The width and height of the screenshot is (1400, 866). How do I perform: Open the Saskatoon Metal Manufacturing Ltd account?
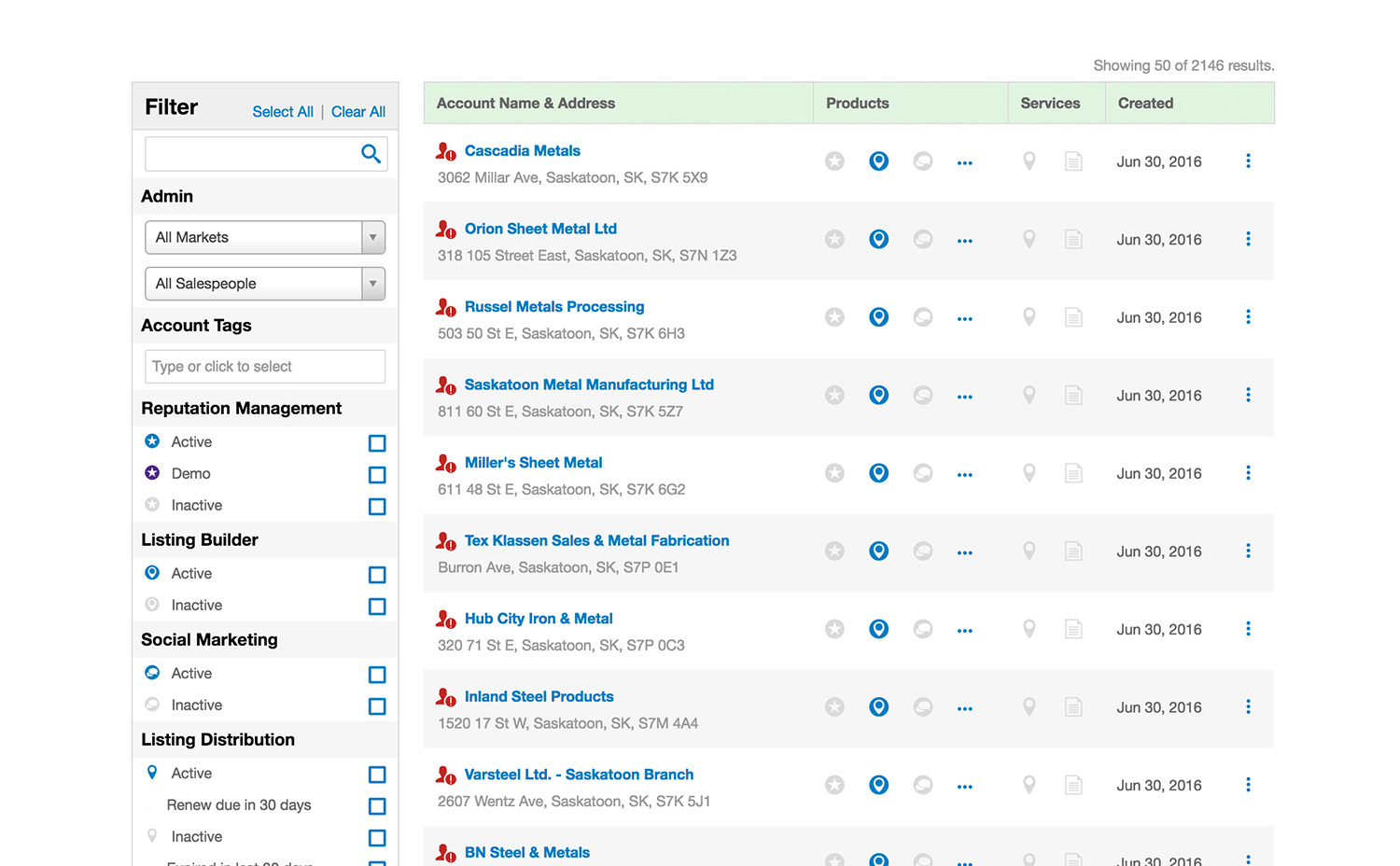tap(589, 384)
